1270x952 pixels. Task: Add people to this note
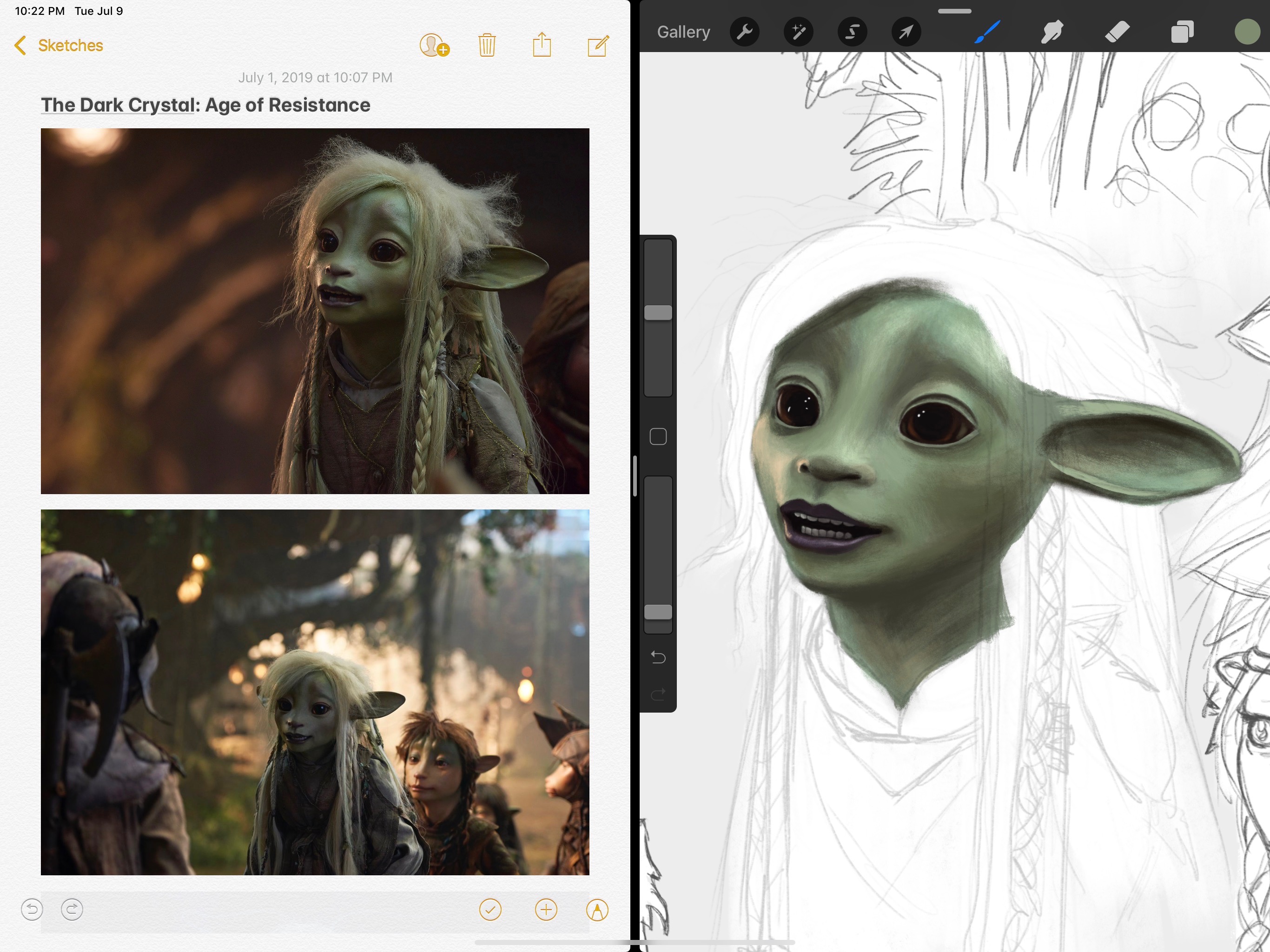pos(434,45)
